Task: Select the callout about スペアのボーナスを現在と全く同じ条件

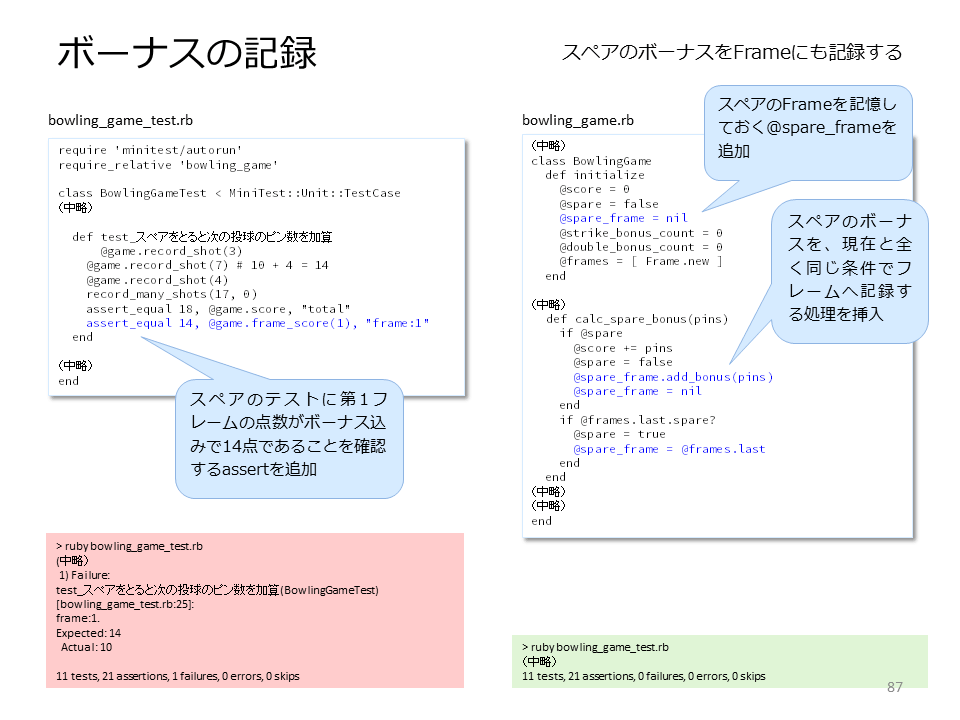Action: coord(850,271)
